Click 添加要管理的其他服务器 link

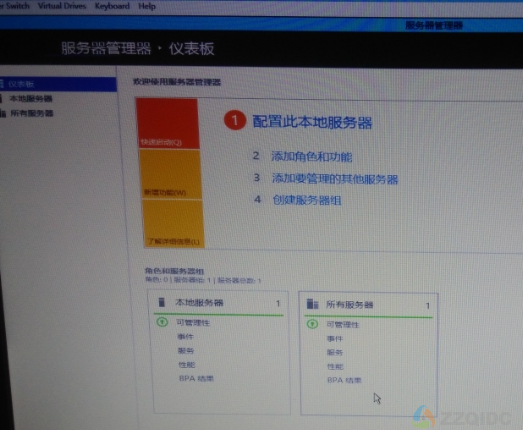click(x=335, y=179)
